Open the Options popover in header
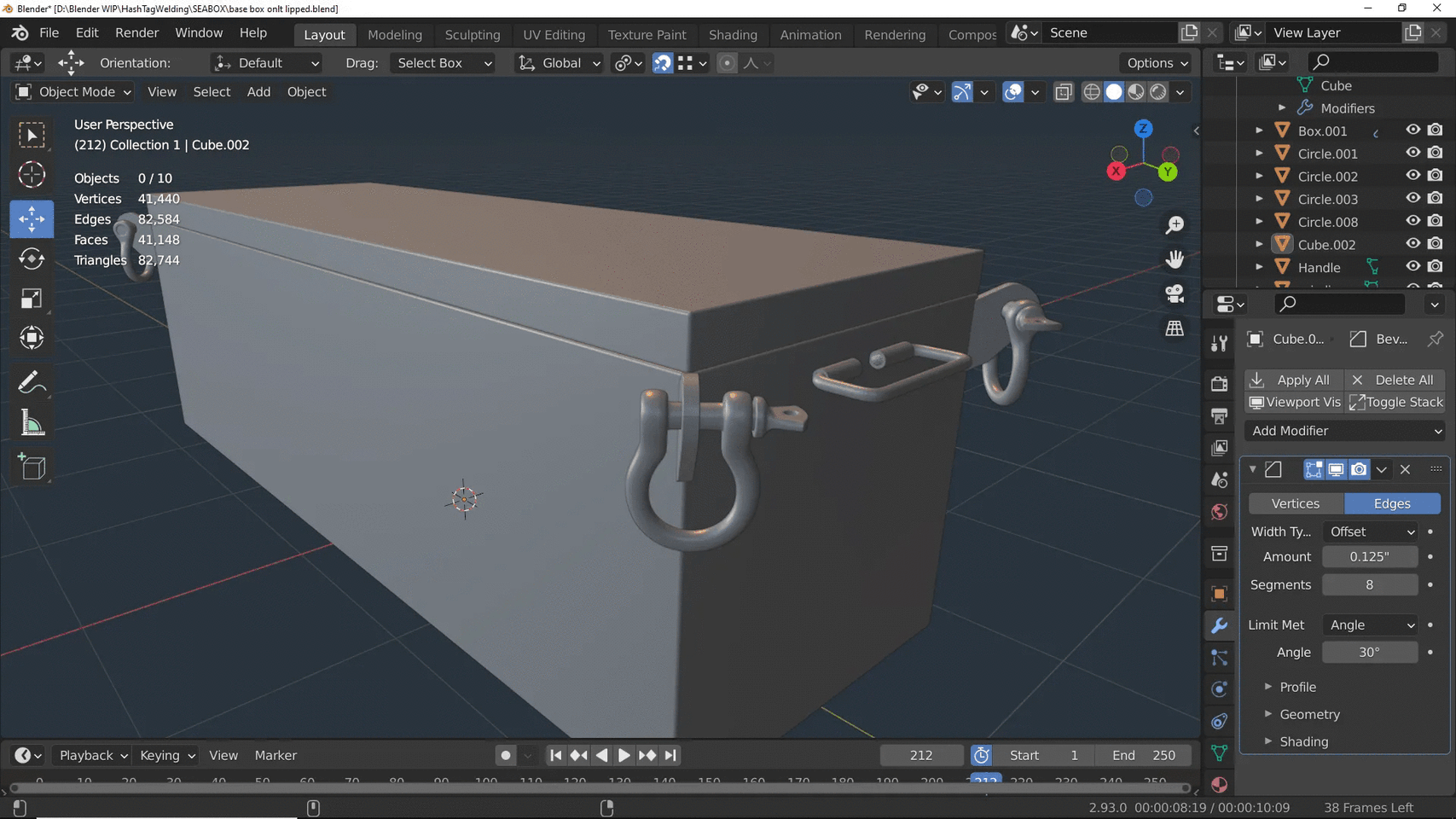 click(x=1157, y=63)
